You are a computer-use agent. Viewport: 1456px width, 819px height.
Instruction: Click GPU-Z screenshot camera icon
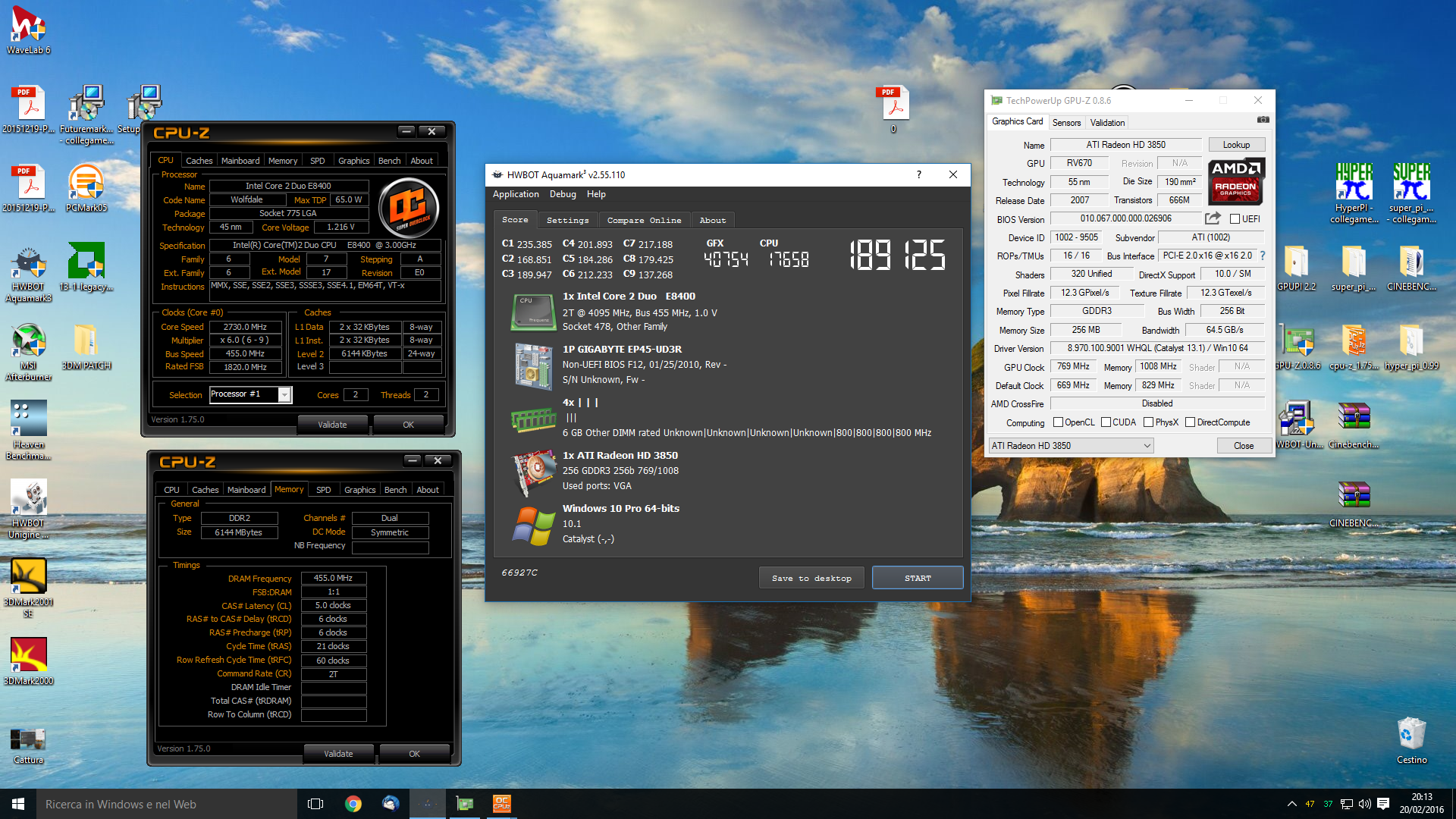click(x=1263, y=120)
